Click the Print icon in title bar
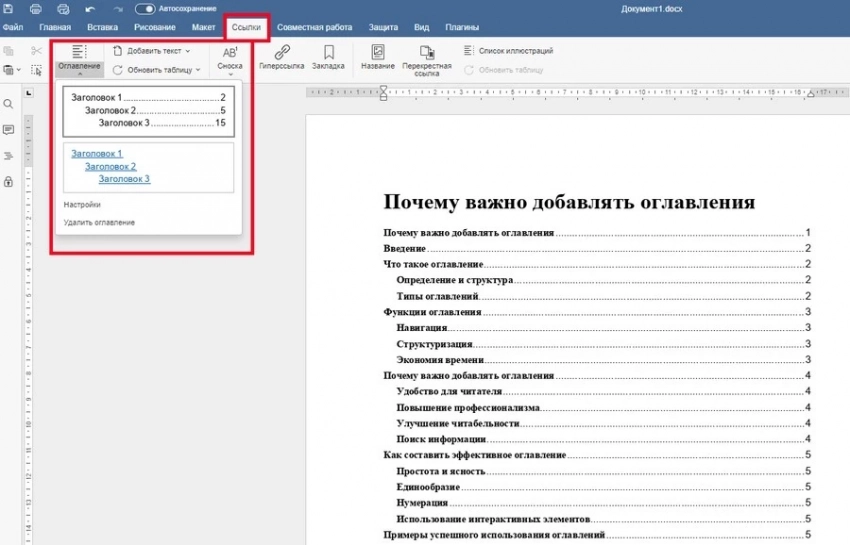The image size is (850, 545). pos(36,8)
